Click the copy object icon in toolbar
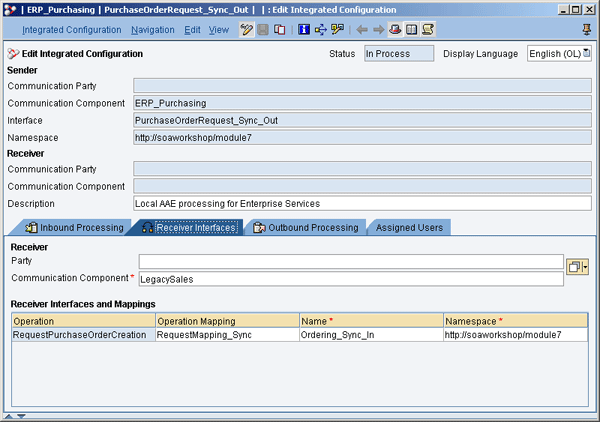600x422 pixels. [x=281, y=30]
